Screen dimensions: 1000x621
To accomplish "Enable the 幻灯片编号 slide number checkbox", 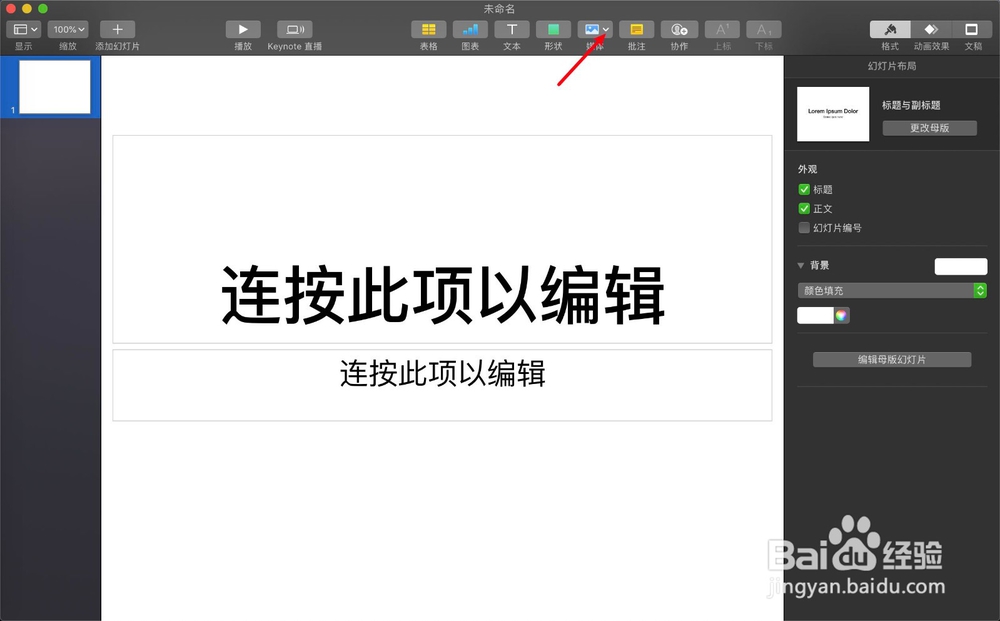I will [x=804, y=227].
